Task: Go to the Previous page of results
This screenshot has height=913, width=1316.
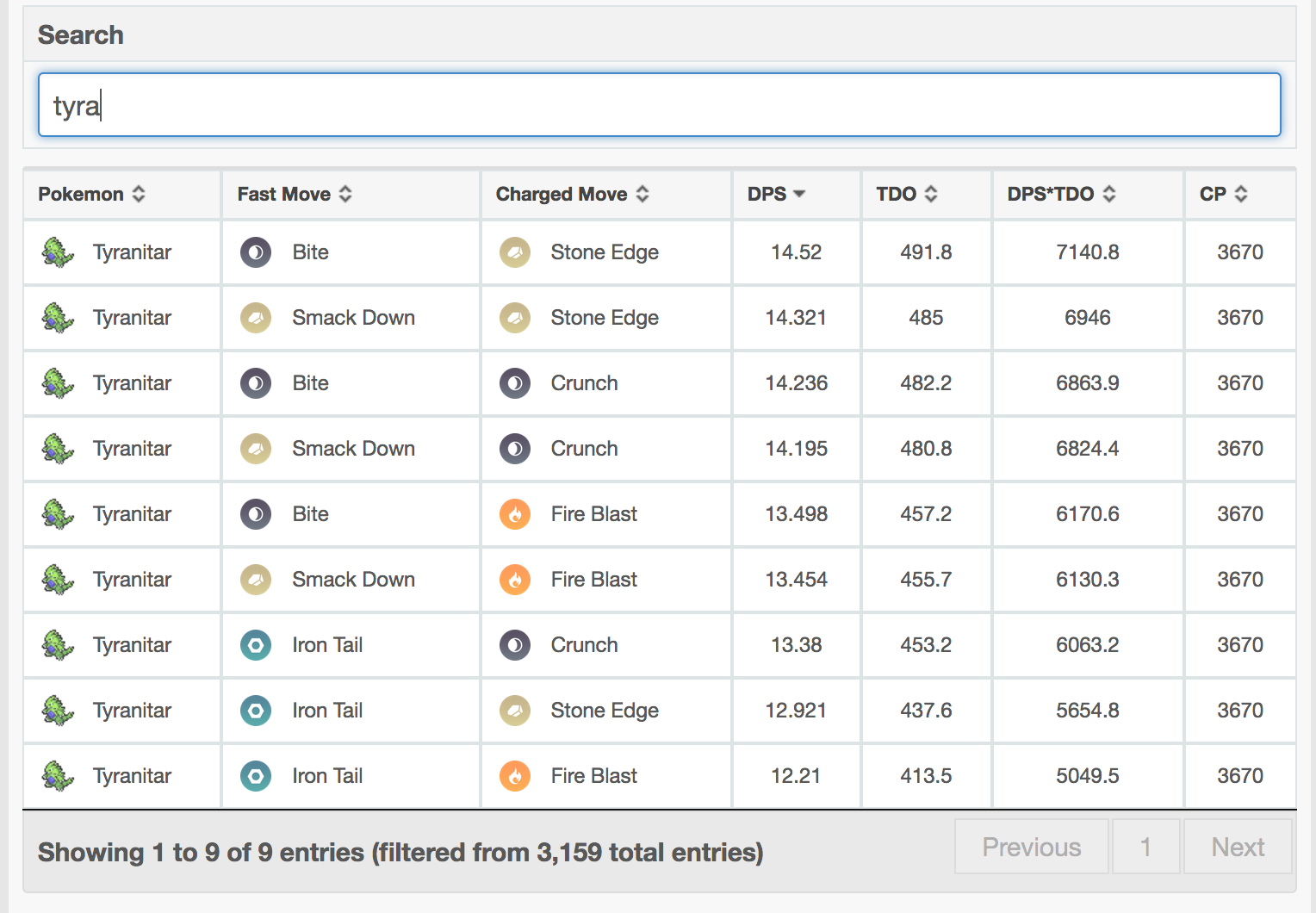Action: coord(1032,847)
